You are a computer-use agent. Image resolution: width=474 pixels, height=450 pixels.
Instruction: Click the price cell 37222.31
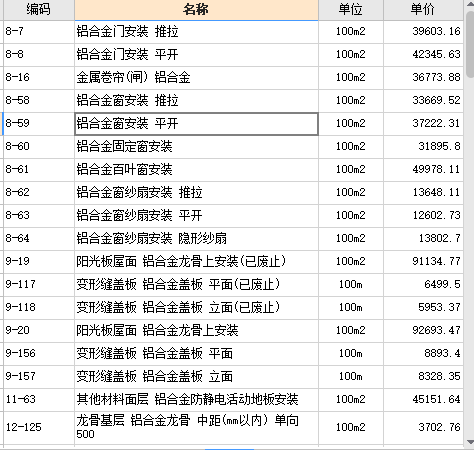point(423,124)
